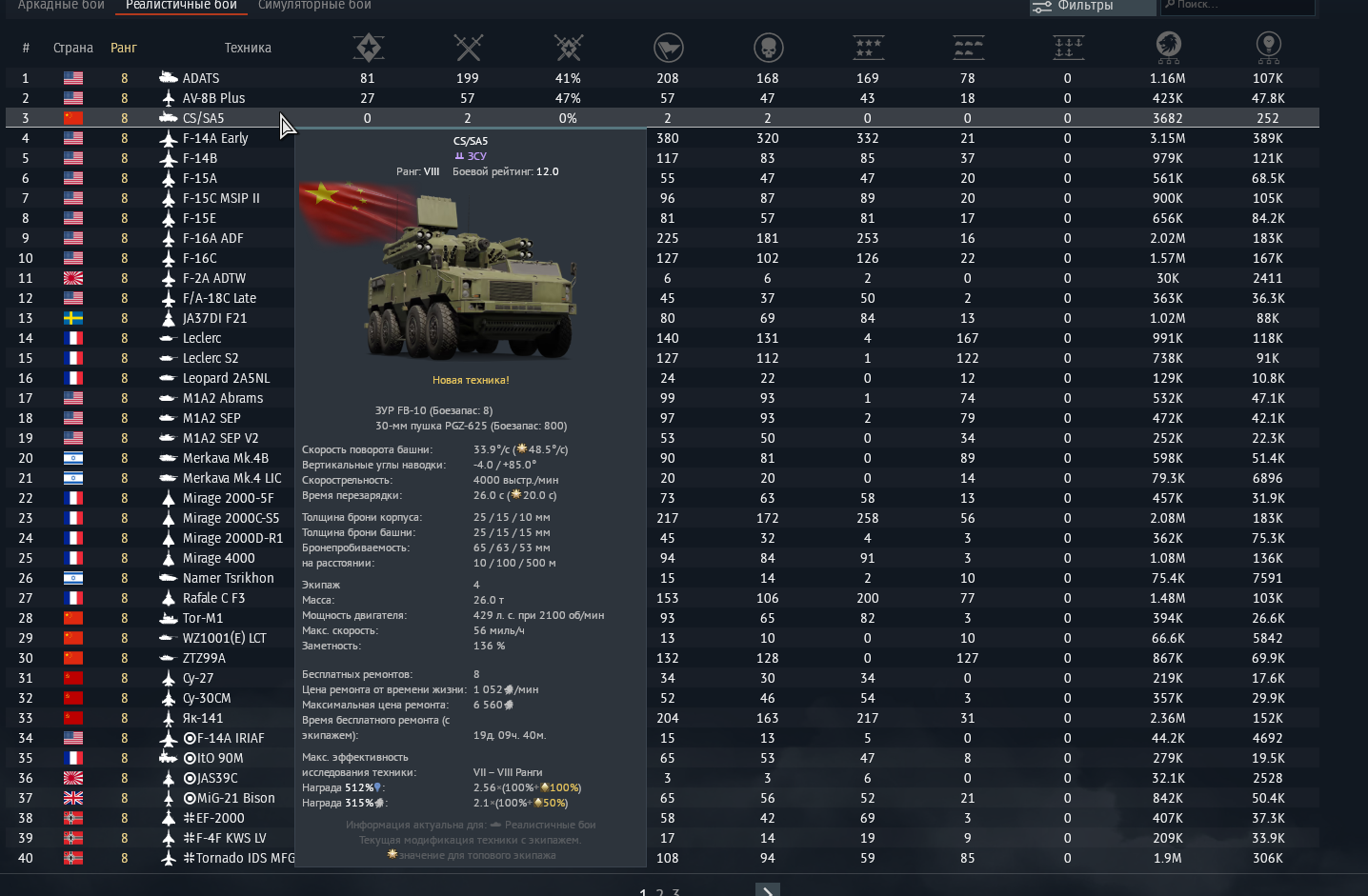Select the Як-141 row
The width and height of the screenshot is (1368, 896).
tap(662, 718)
